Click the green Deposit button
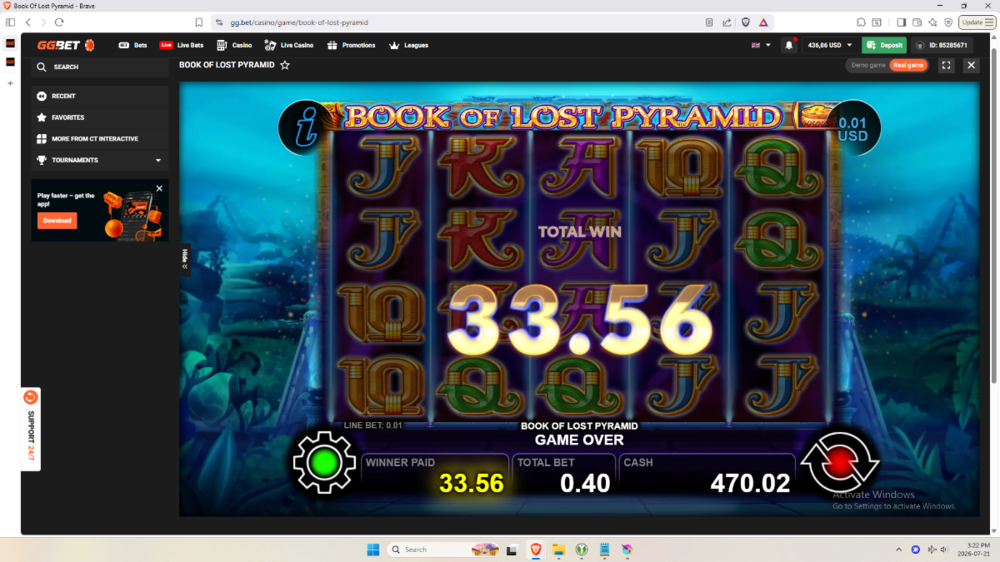 click(x=885, y=45)
